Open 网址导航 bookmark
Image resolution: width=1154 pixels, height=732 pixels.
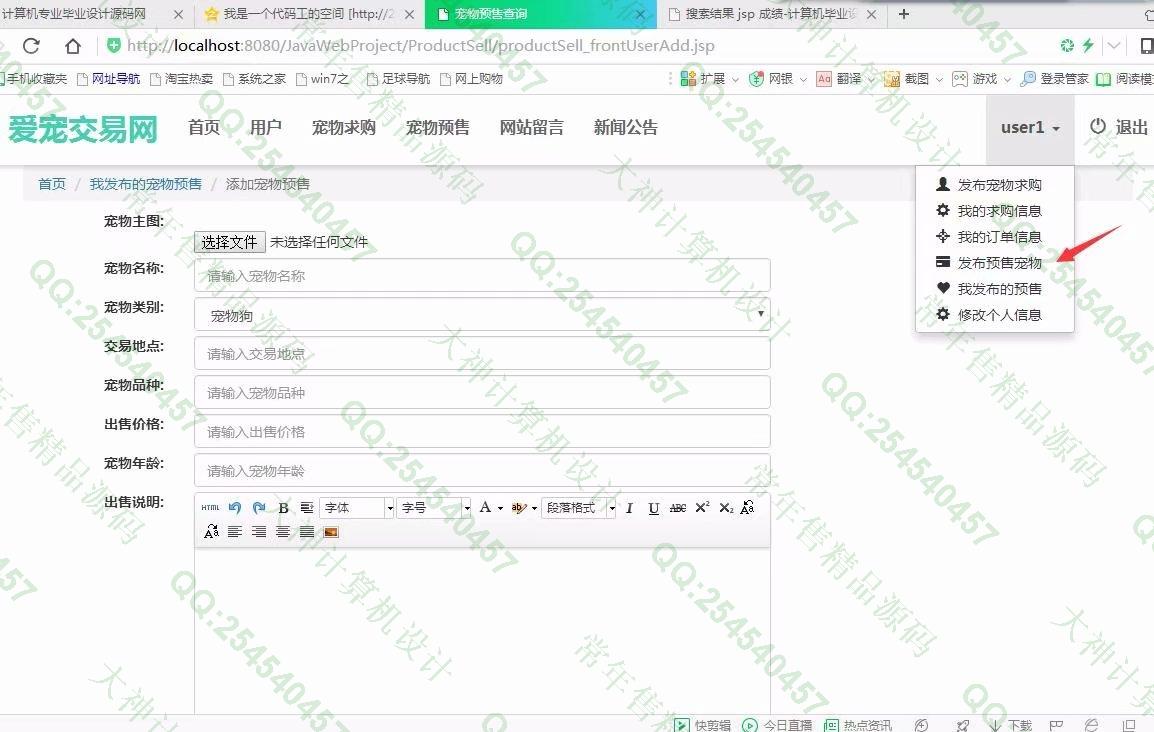[x=109, y=79]
